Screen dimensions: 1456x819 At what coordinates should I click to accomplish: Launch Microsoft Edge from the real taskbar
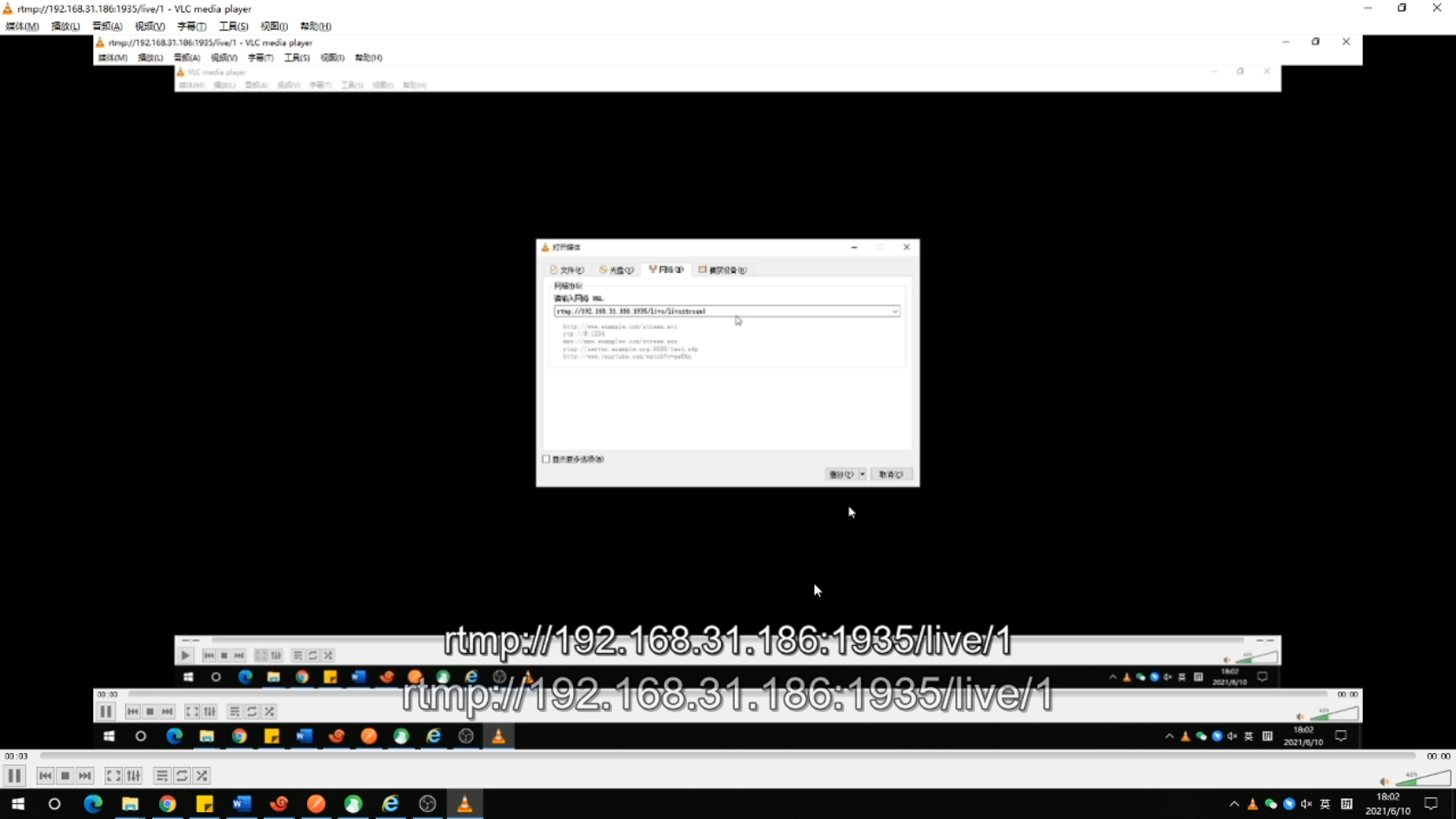pos(93,804)
